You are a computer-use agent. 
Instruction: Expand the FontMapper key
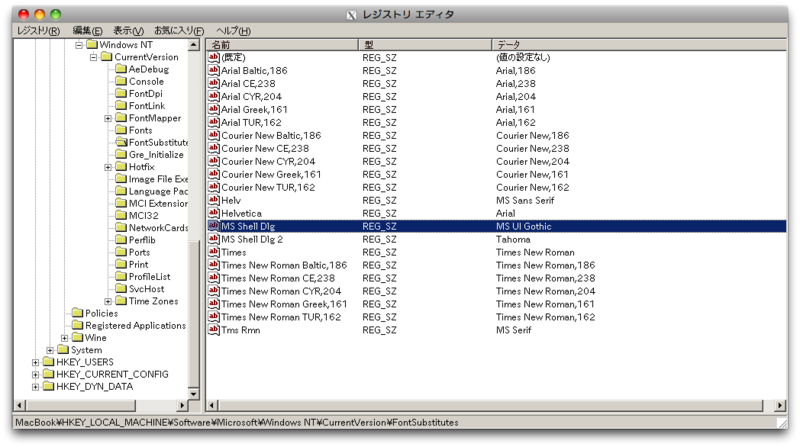108,118
